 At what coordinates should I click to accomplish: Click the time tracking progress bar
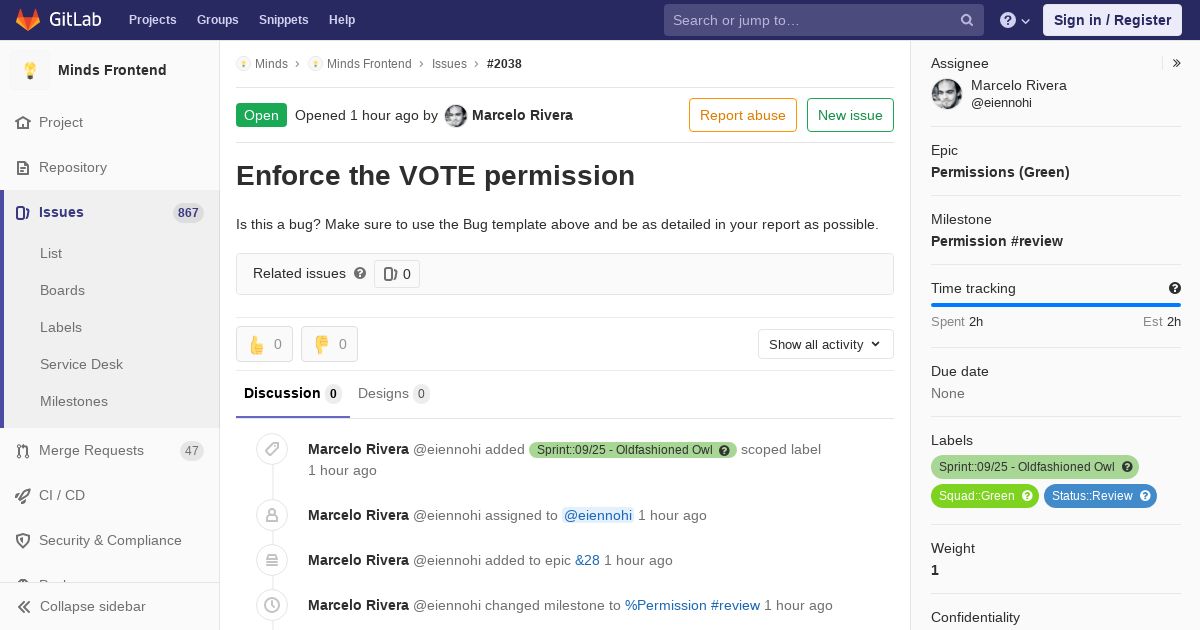[x=1056, y=305]
